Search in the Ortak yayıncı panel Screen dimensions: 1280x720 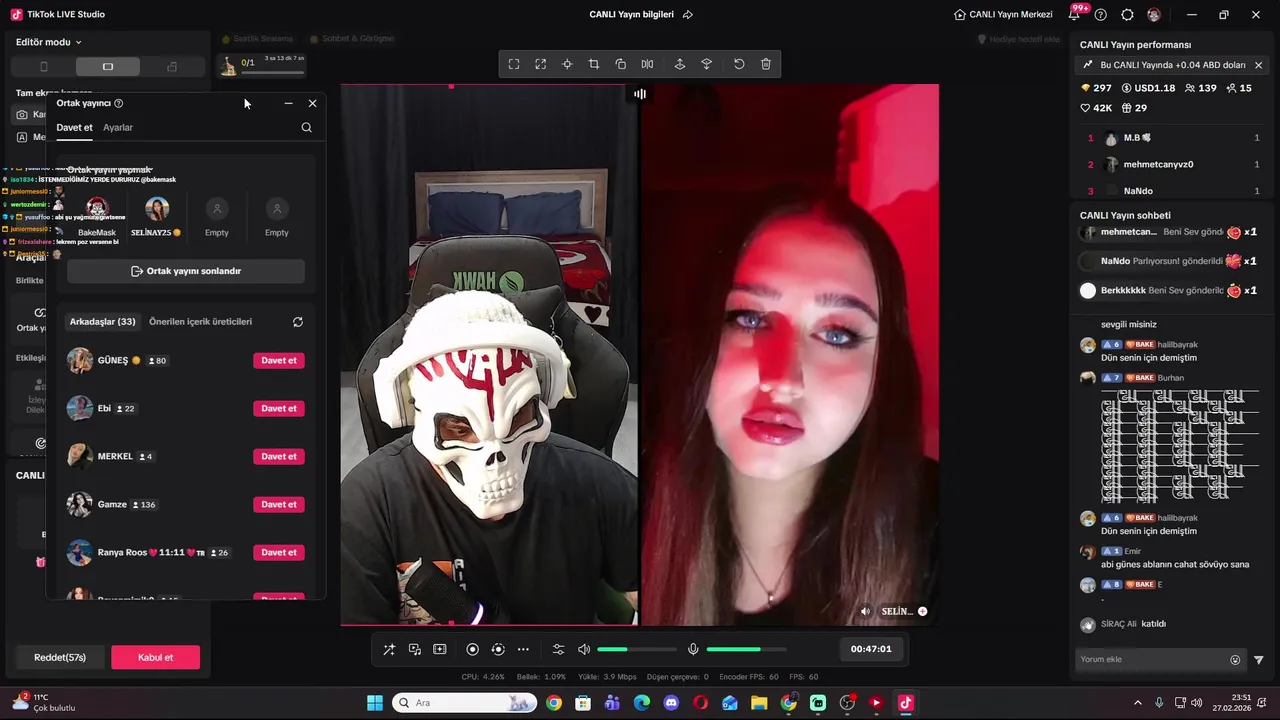pos(306,127)
